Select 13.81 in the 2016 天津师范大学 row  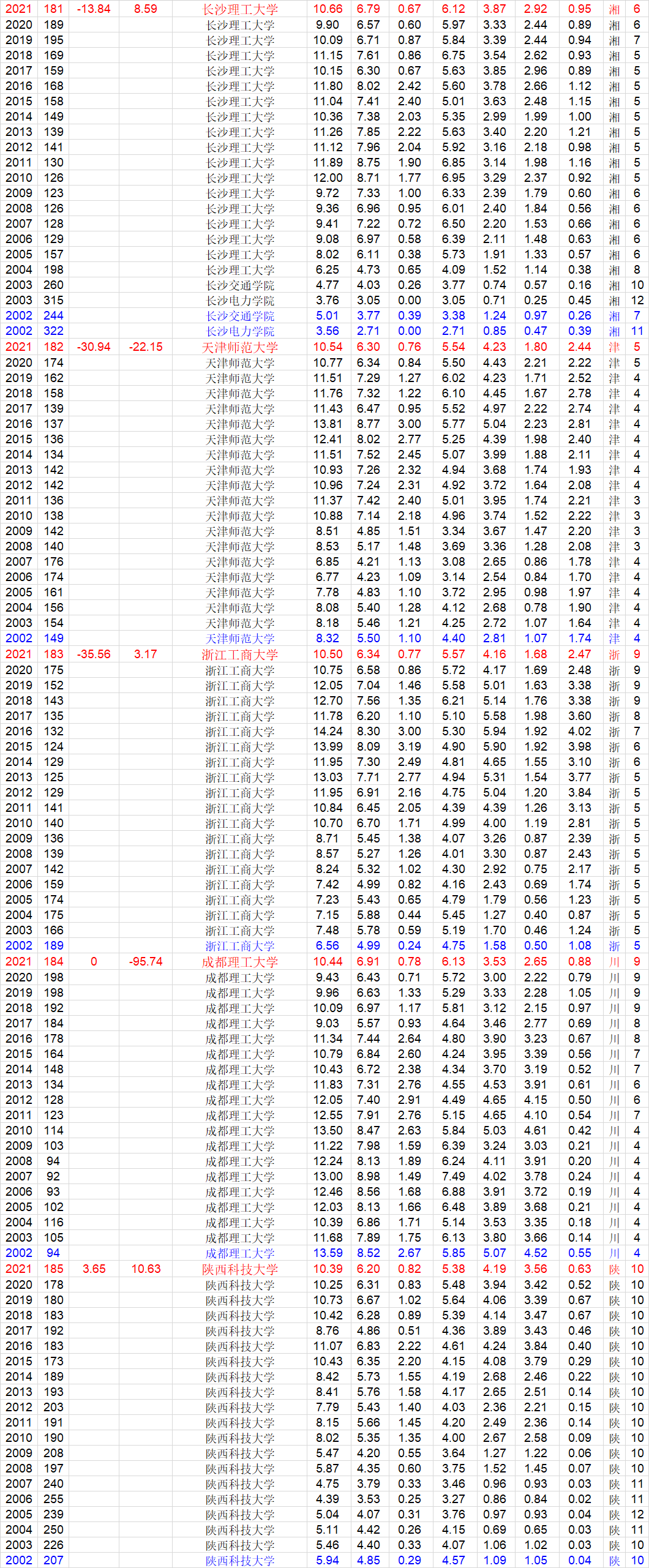328,424
